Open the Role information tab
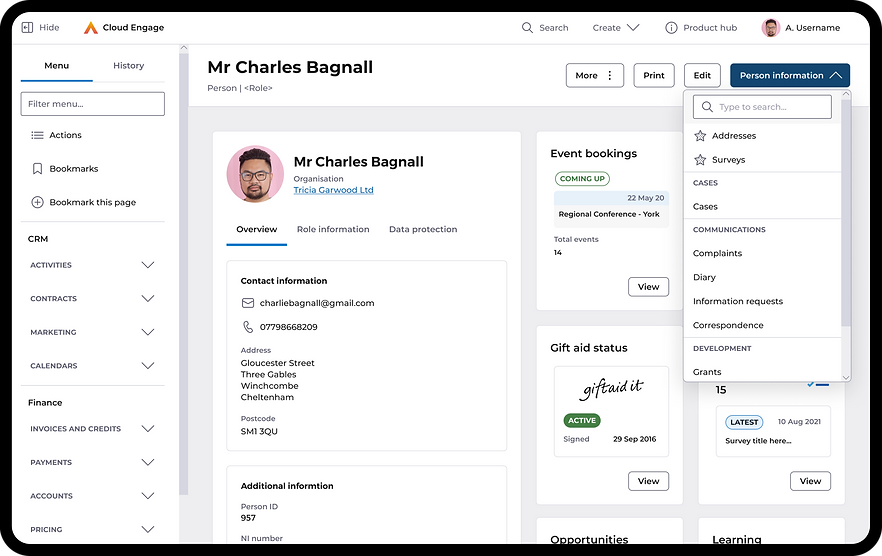 [x=333, y=230]
